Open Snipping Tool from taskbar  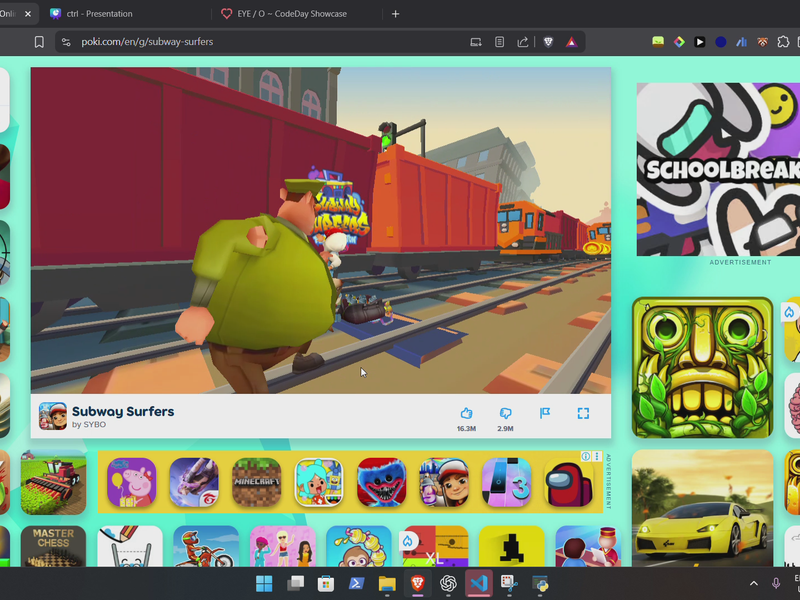tap(509, 583)
